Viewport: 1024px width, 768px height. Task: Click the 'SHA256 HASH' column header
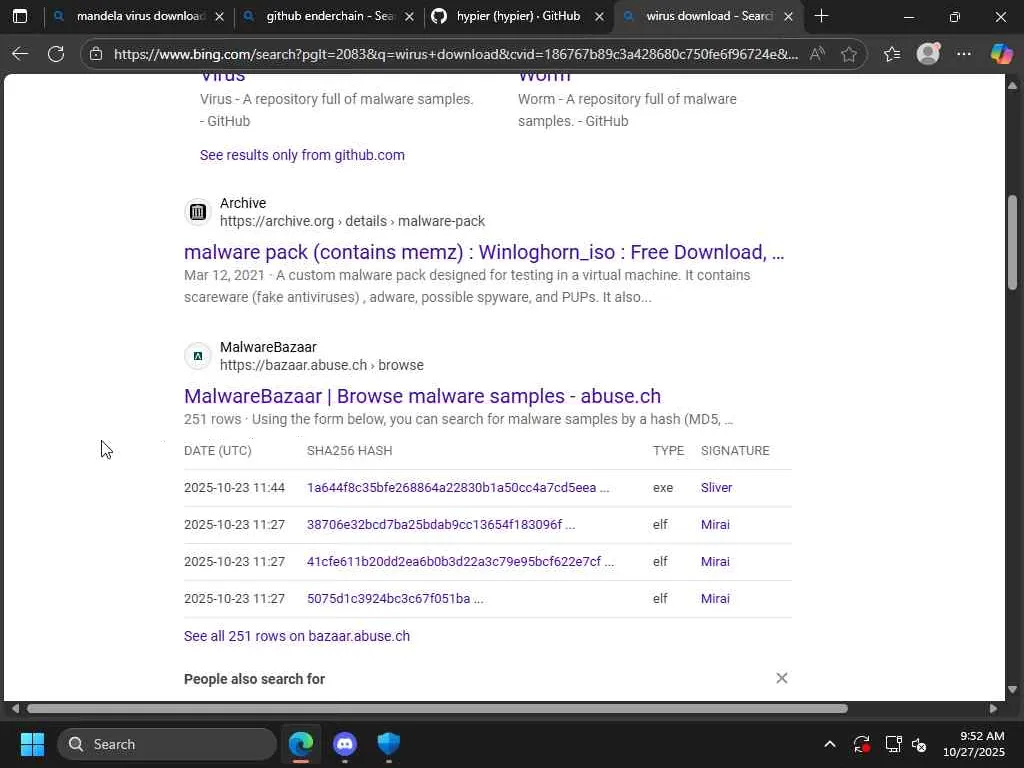click(x=349, y=451)
